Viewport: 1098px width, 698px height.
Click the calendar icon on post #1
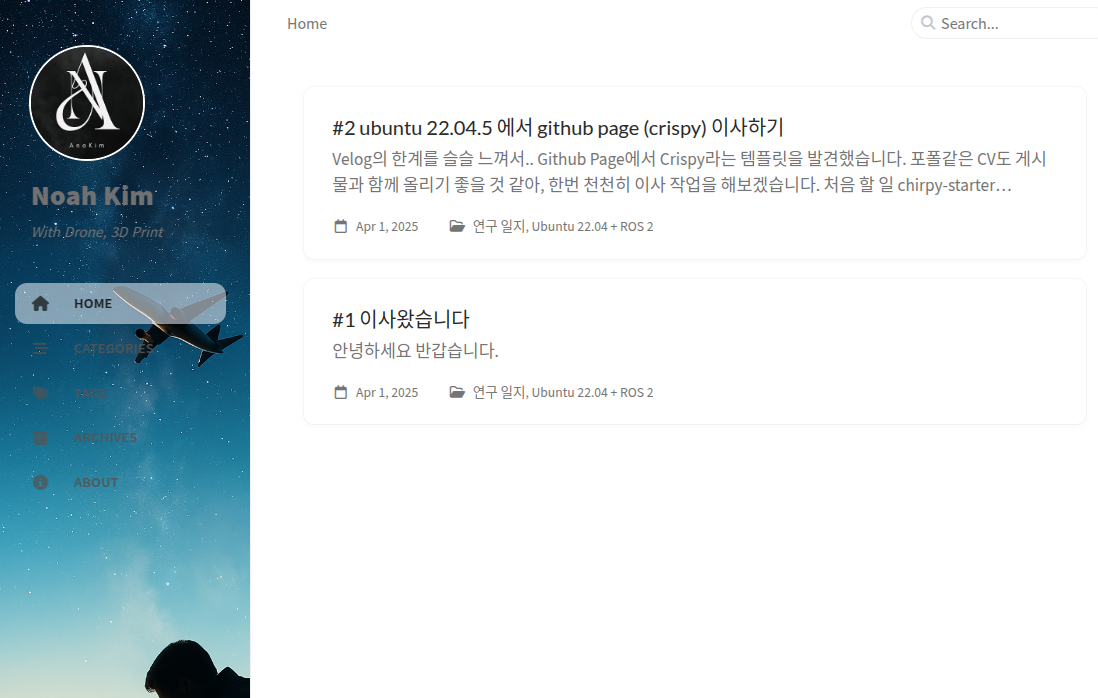coord(340,392)
